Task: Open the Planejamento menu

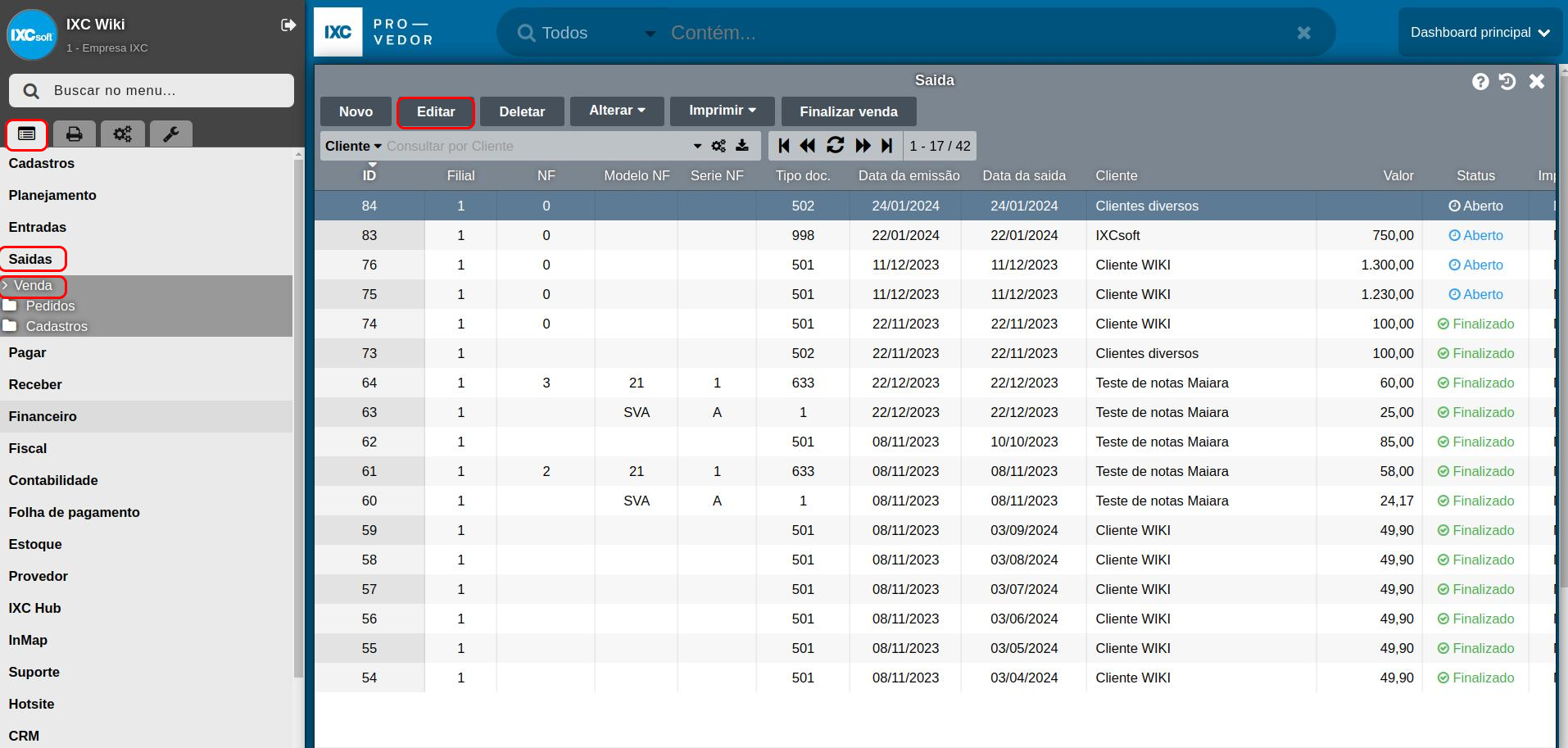Action: 52,195
